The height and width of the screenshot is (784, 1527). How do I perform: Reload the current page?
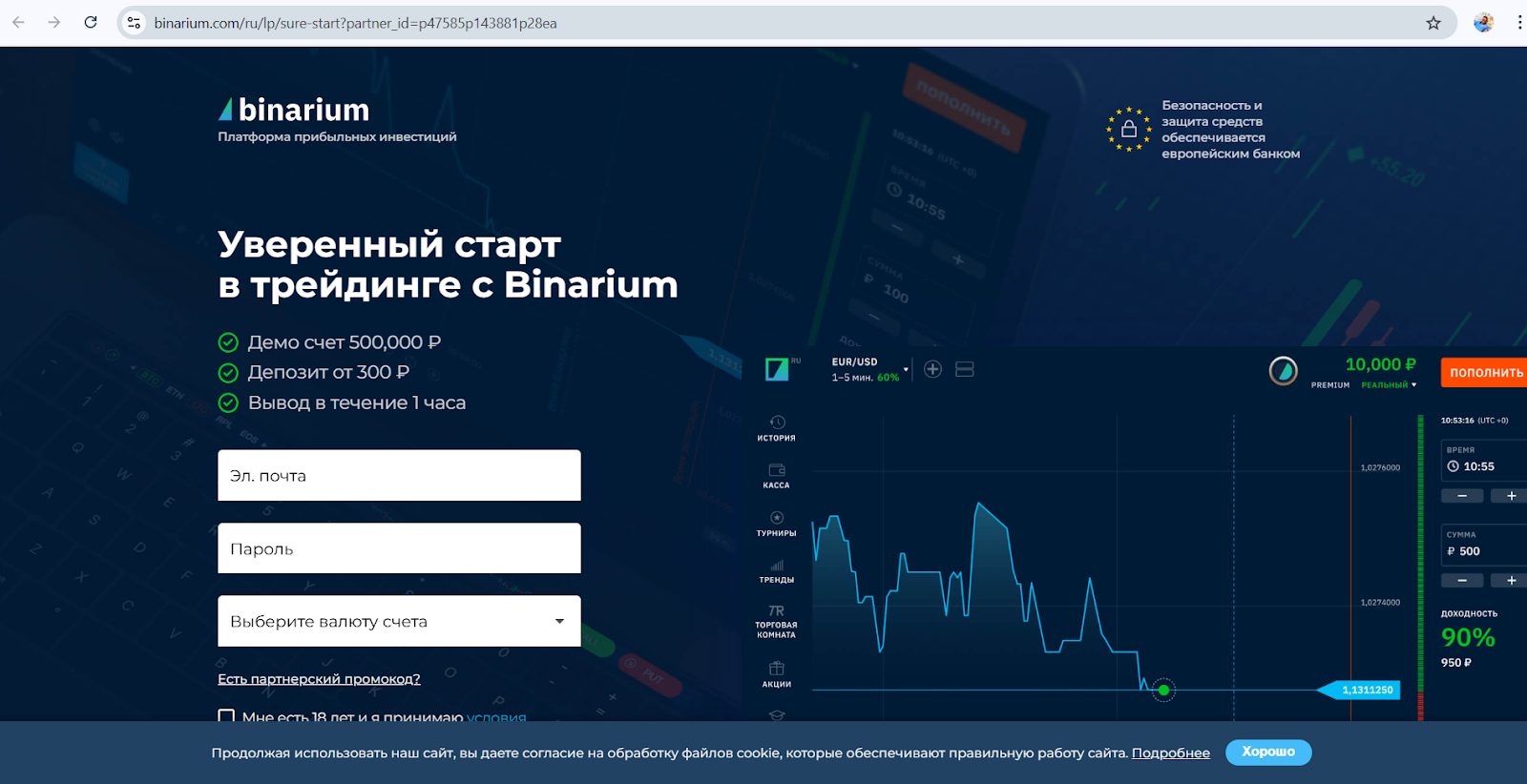pyautogui.click(x=91, y=22)
